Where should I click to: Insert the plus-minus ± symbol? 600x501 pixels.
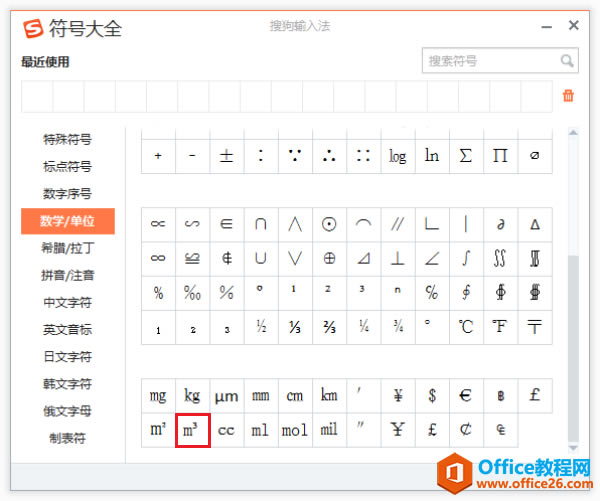[227, 156]
